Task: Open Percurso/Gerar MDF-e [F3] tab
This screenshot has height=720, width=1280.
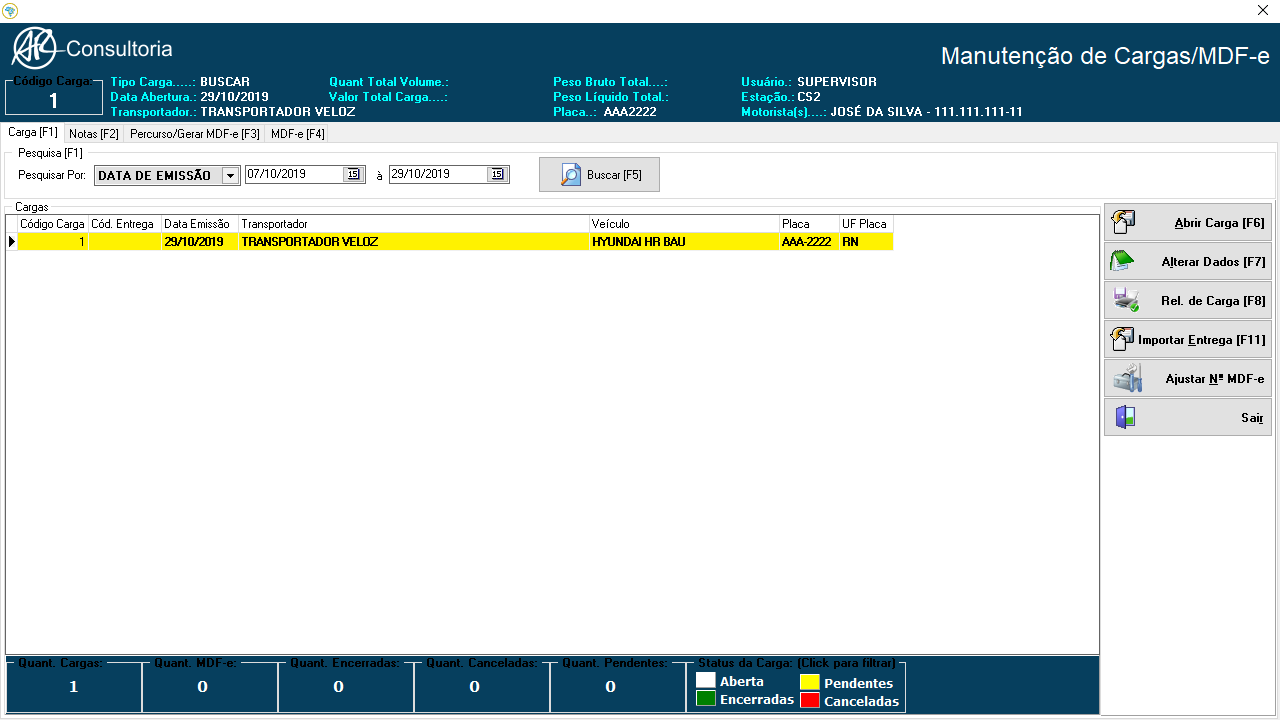Action: tap(195, 133)
